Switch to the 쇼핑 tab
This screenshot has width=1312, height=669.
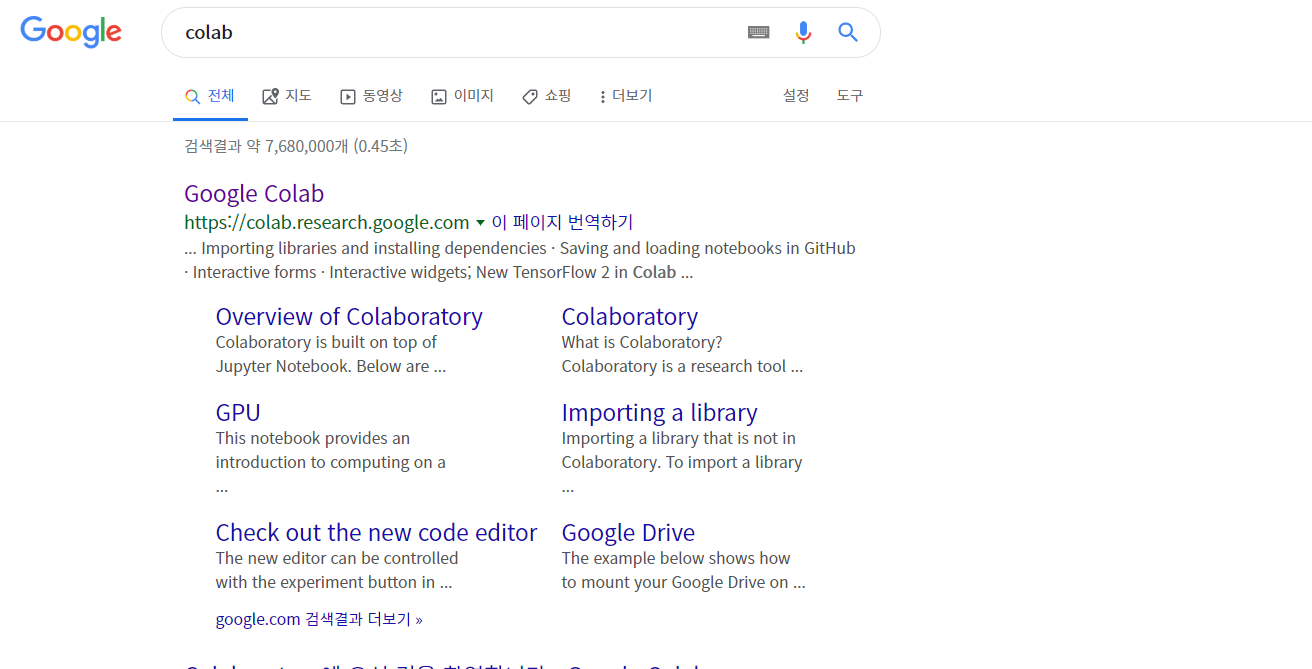point(546,96)
